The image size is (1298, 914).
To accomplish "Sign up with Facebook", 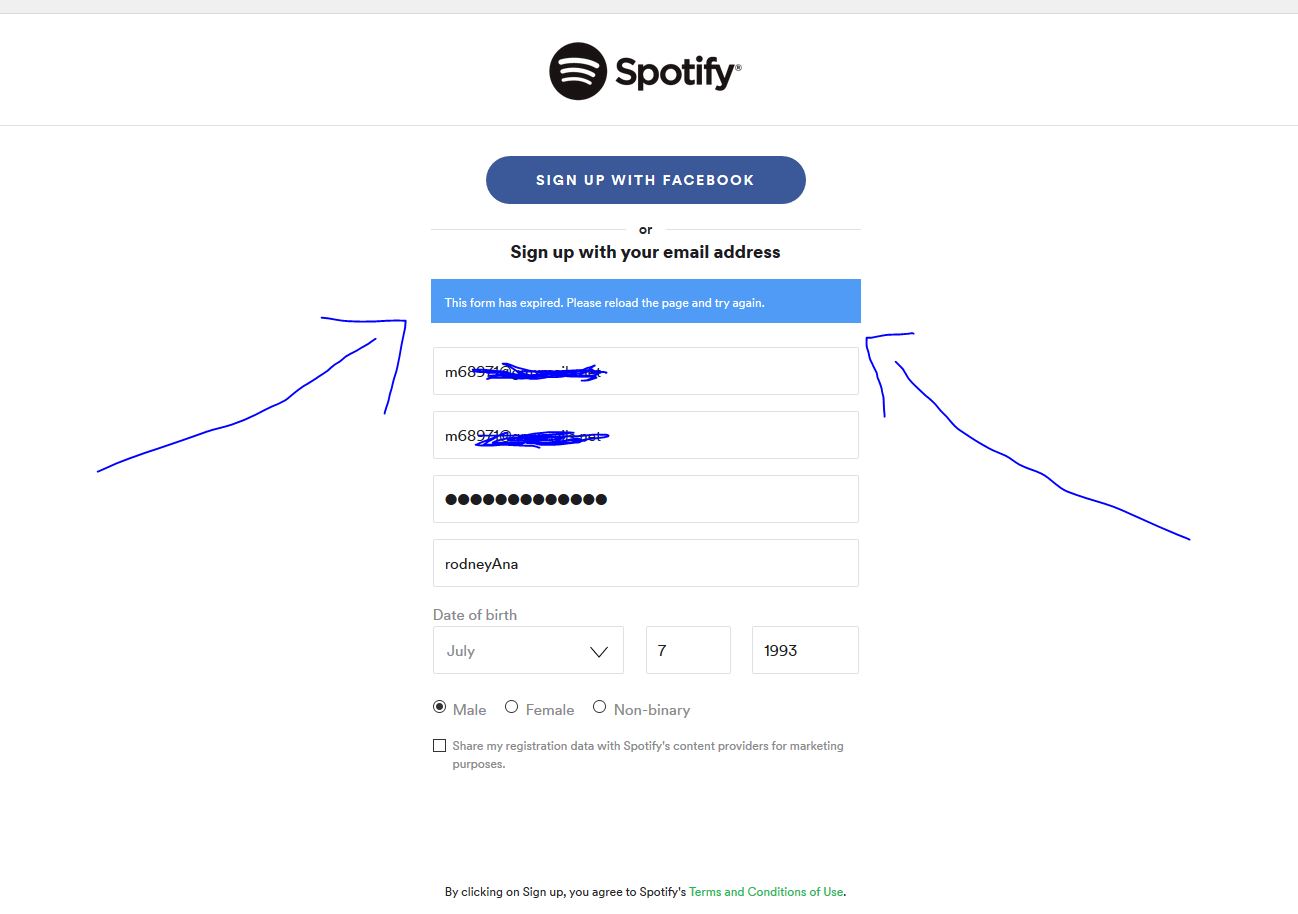I will point(645,180).
